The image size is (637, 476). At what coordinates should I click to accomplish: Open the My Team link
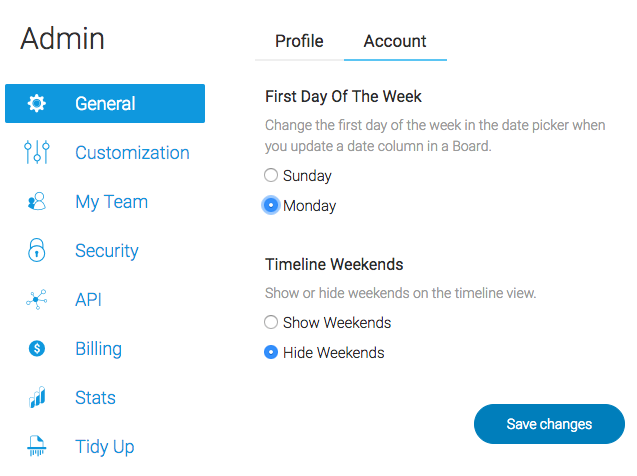[112, 202]
